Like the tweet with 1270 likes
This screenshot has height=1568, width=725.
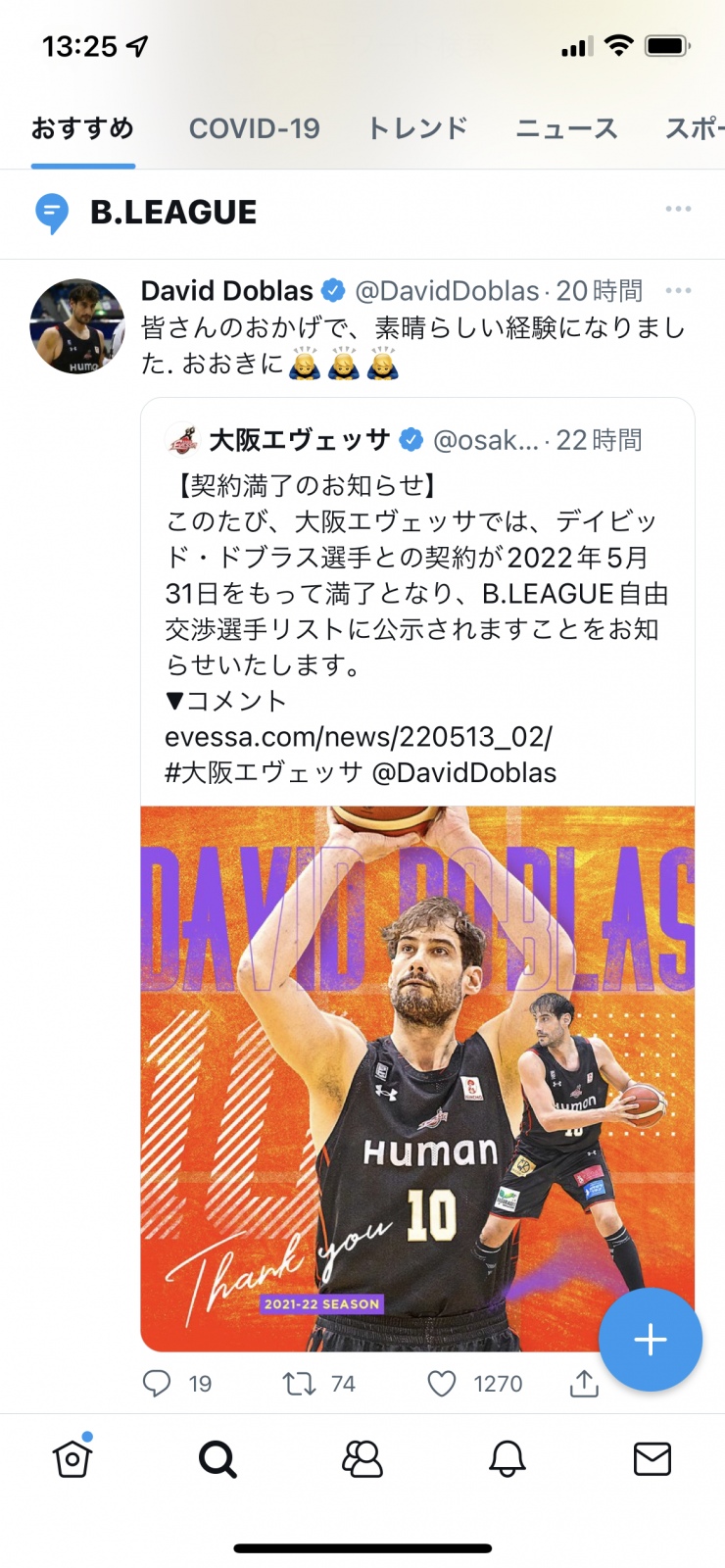point(475,1383)
